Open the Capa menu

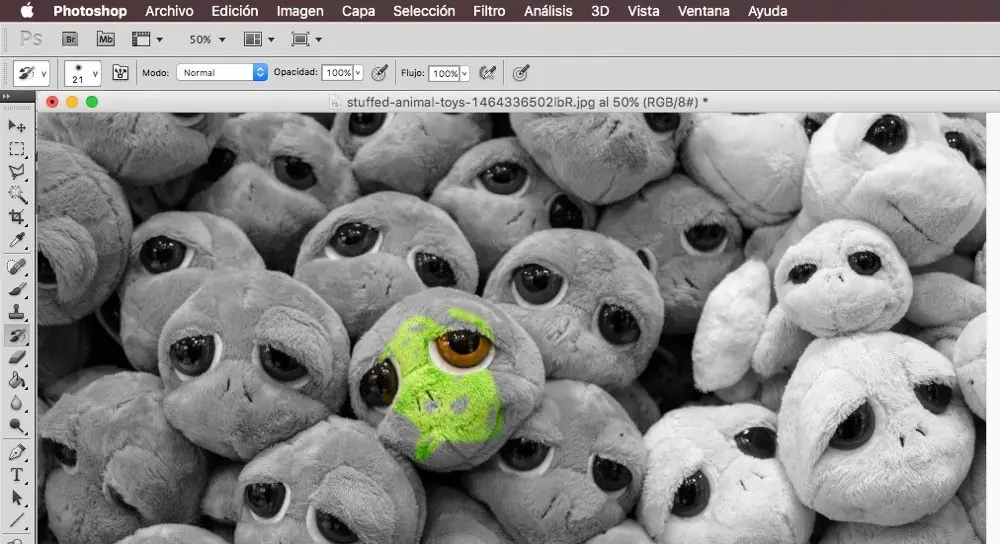tap(358, 11)
